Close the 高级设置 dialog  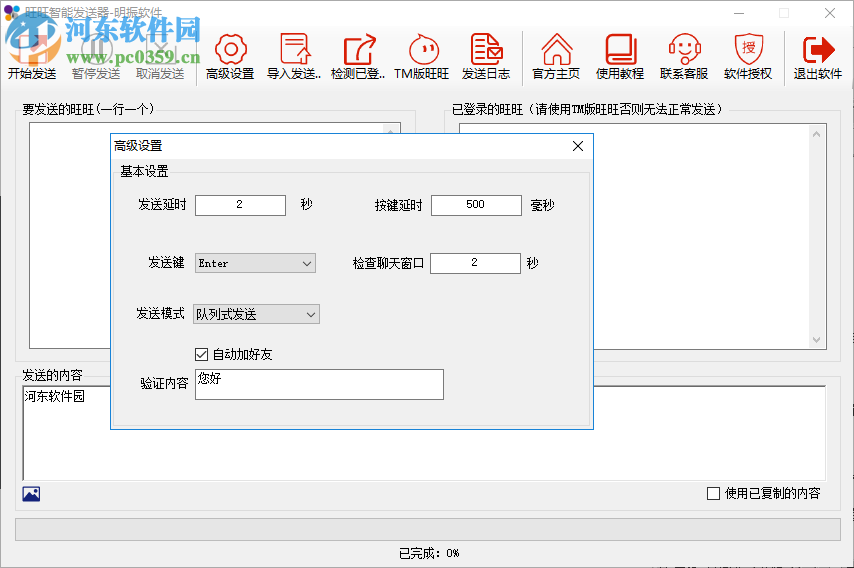[x=578, y=146]
